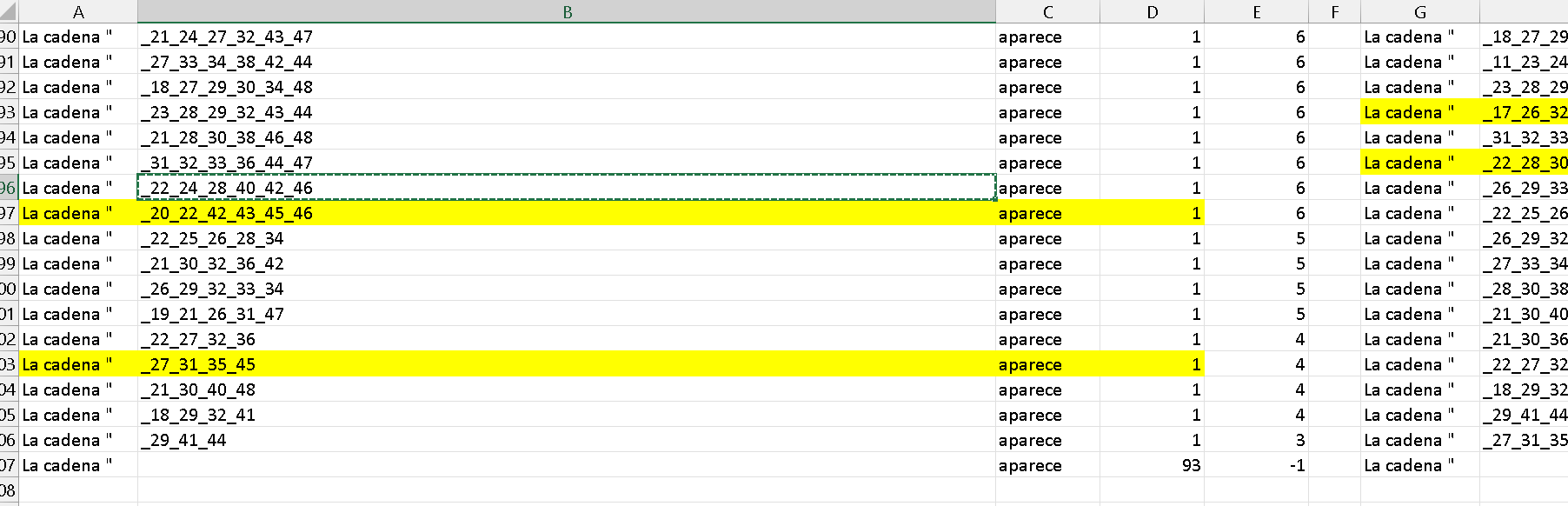The width and height of the screenshot is (1568, 506).
Task: Click the _21_28_30_38_46_48 cell
Action: (567, 137)
